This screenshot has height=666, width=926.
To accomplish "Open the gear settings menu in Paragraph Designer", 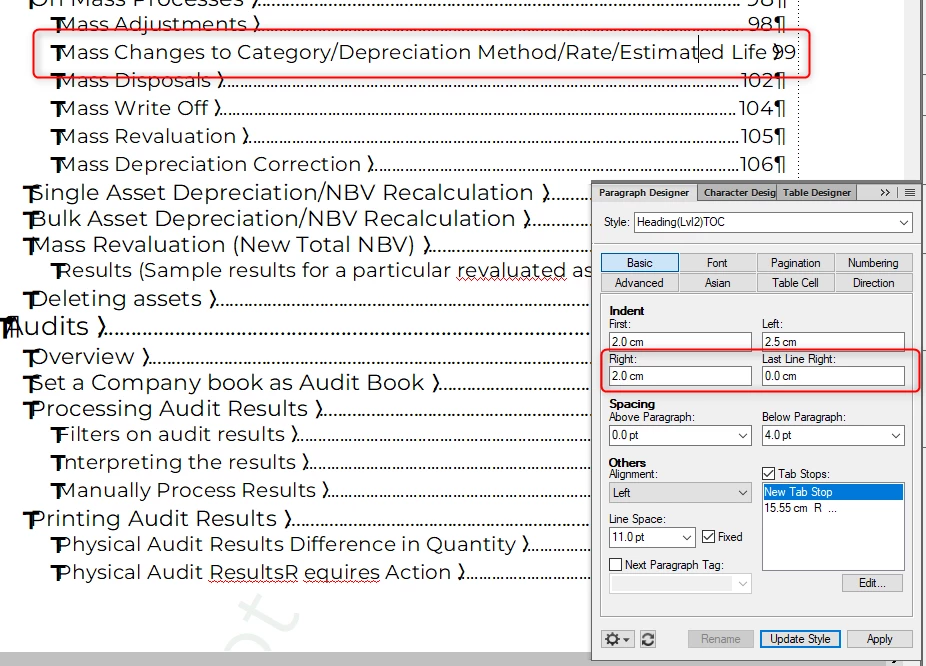I will [x=618, y=639].
